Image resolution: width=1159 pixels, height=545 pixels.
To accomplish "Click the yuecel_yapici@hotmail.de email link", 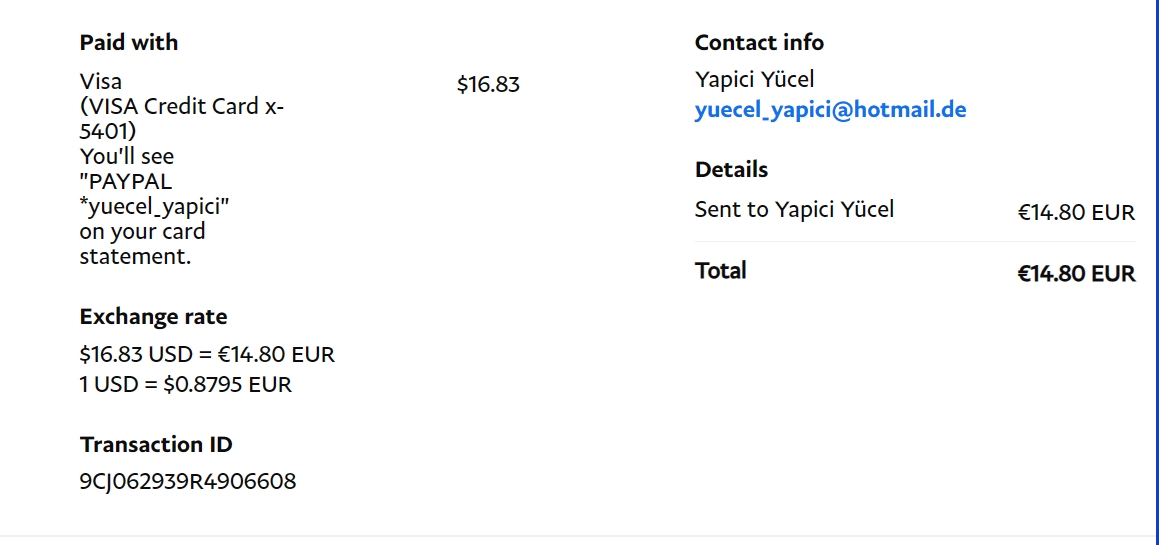I will 830,110.
